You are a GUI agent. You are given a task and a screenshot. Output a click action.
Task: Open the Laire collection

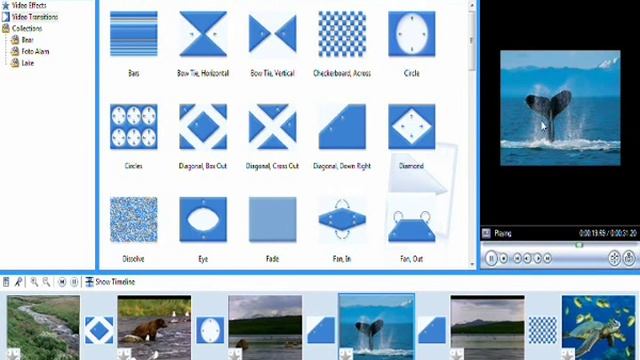point(22,63)
